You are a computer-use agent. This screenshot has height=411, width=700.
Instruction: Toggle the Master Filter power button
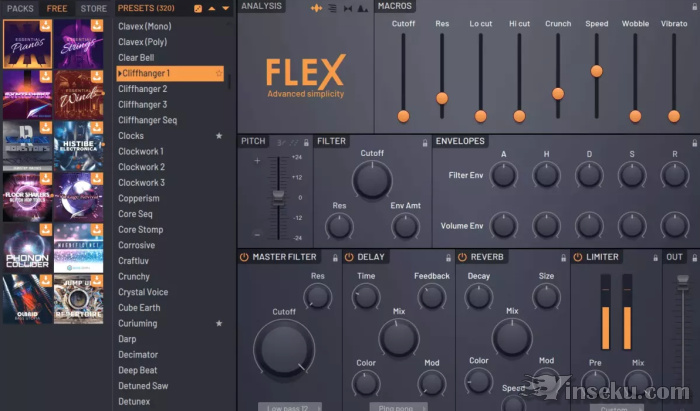tap(244, 257)
